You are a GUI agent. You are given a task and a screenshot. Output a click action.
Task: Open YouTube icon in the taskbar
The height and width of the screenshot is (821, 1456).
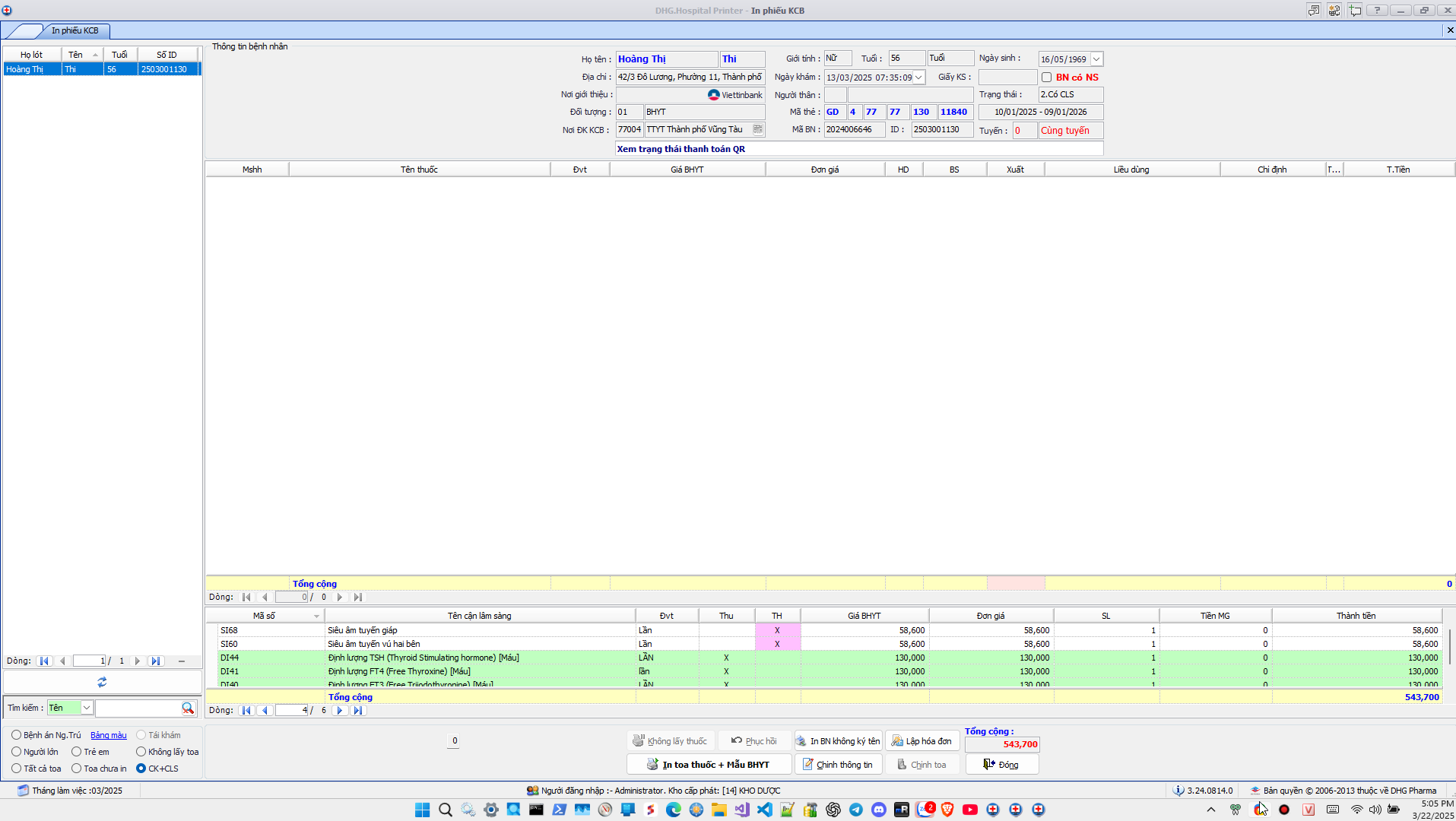point(970,810)
